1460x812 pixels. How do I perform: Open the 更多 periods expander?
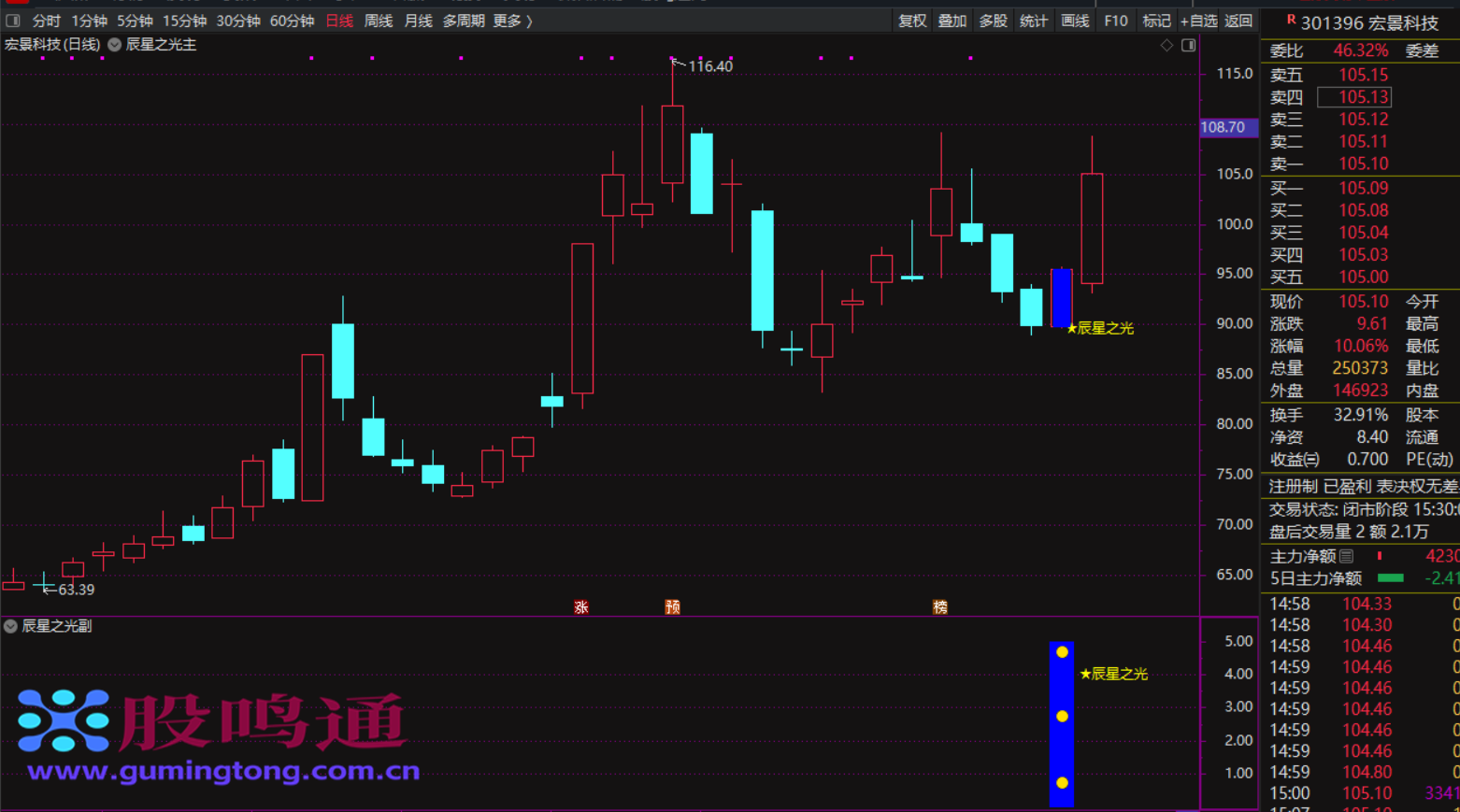click(x=512, y=21)
